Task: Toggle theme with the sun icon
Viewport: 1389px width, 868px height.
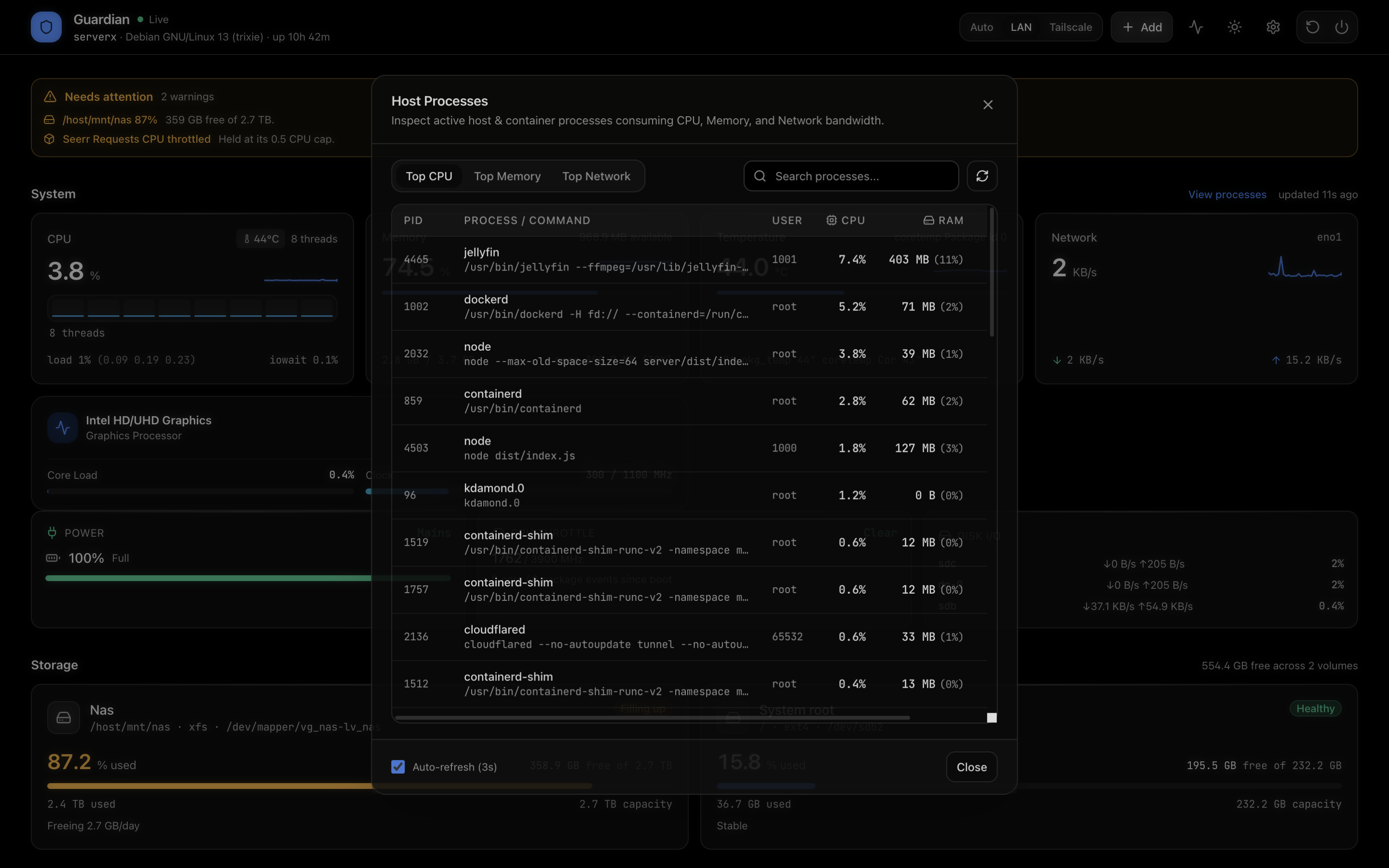Action: point(1235,27)
